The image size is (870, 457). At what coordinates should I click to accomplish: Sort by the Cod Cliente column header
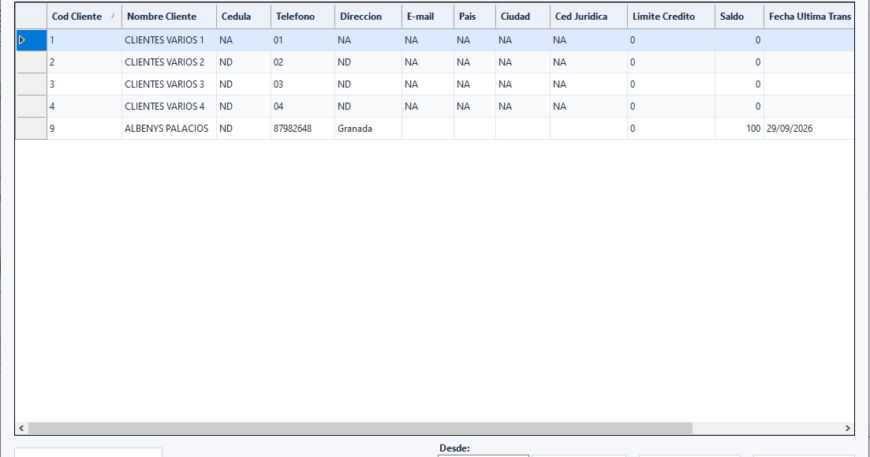click(84, 17)
